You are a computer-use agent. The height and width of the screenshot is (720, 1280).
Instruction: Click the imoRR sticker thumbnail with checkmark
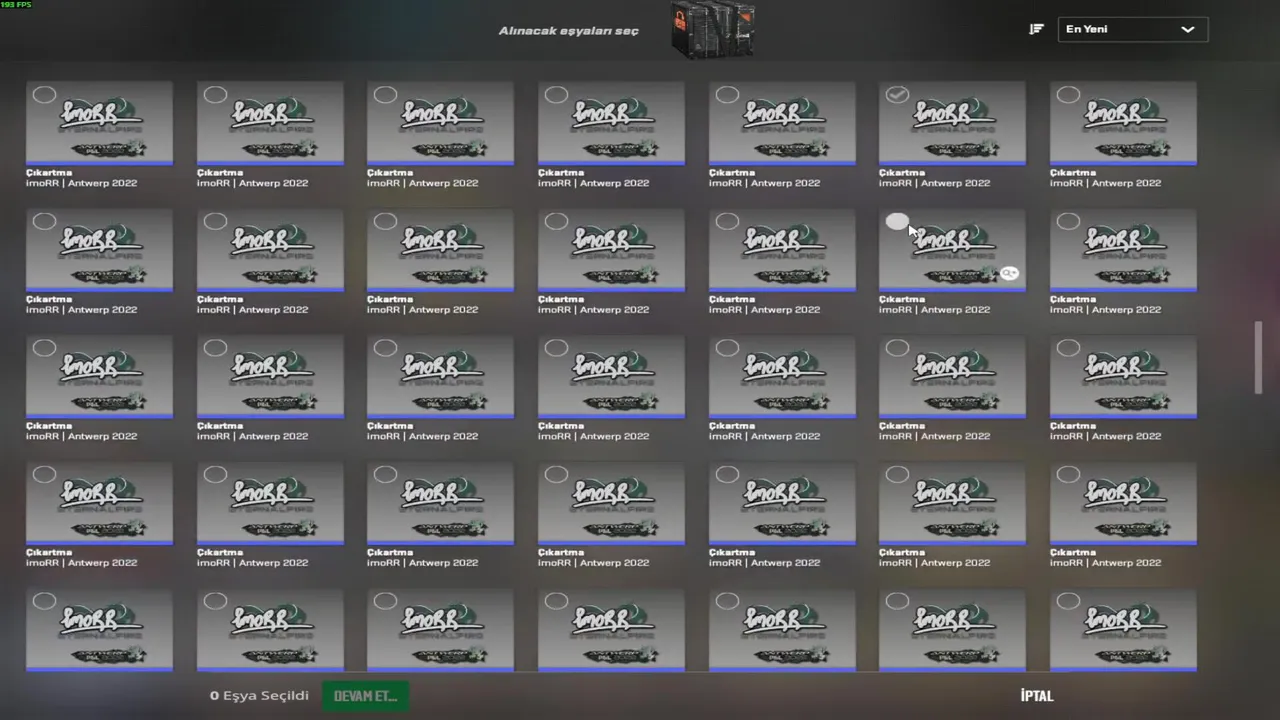click(x=952, y=123)
